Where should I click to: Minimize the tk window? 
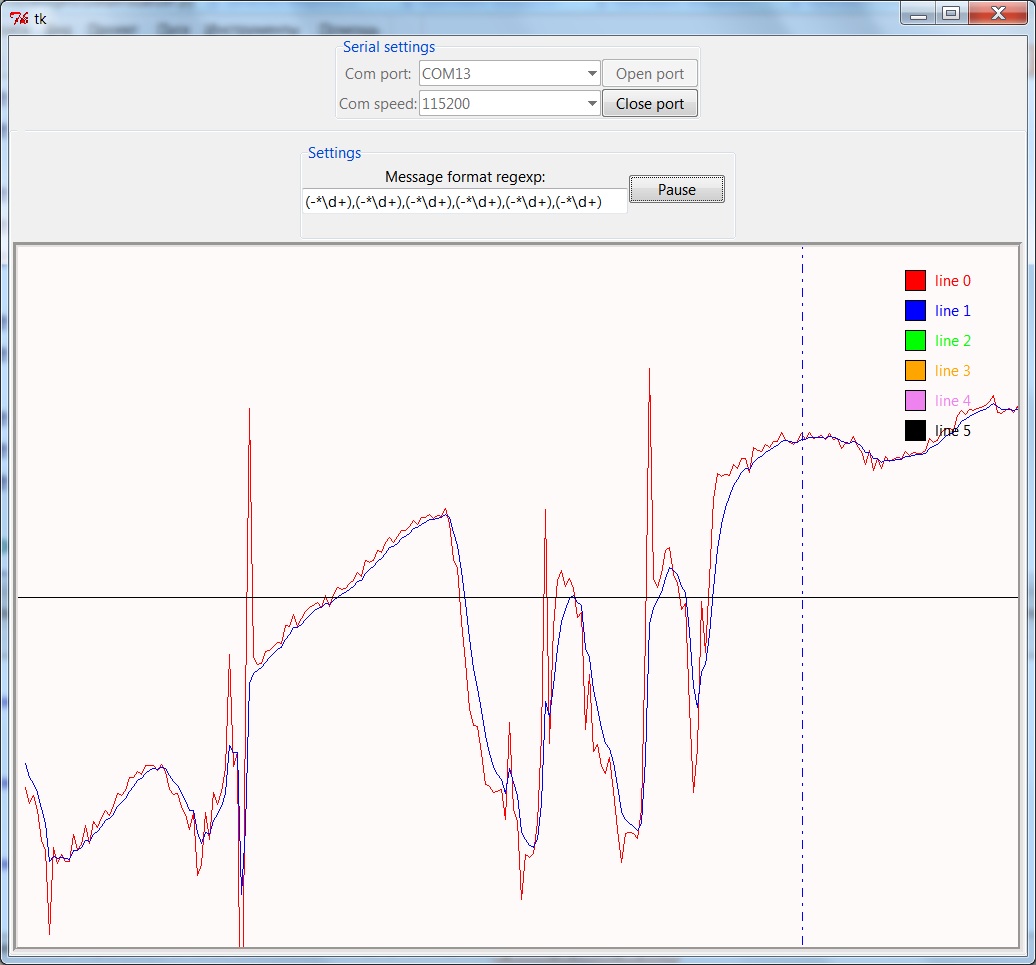pos(919,13)
